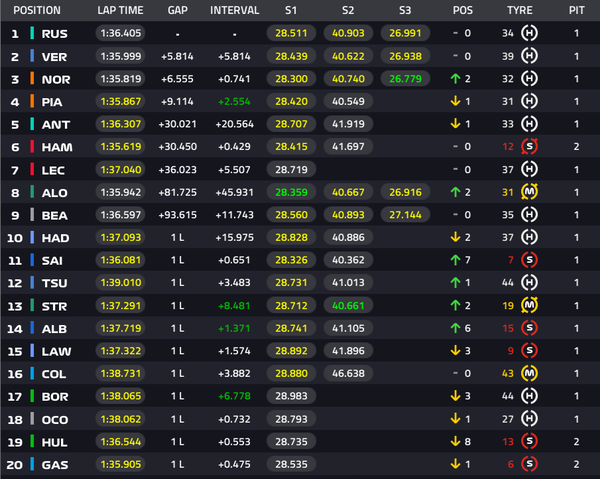Click NOR's green position-gain arrow
600x479 pixels.
tap(455, 79)
